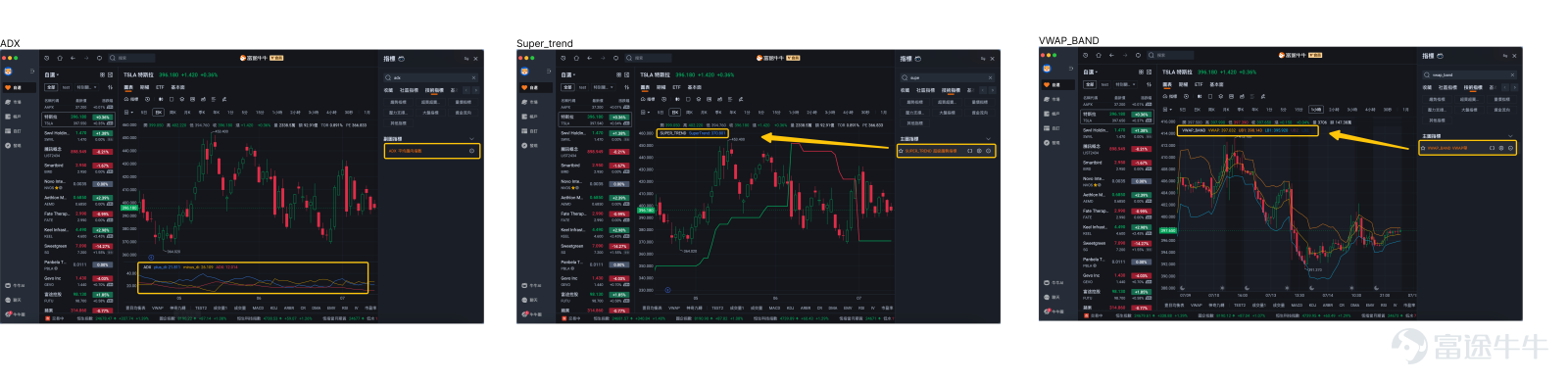Image resolution: width=1568 pixels, height=382 pixels.
Task: Click the pin icon atop VWAP_BAND window's 指標 panel
Action: (1505, 56)
